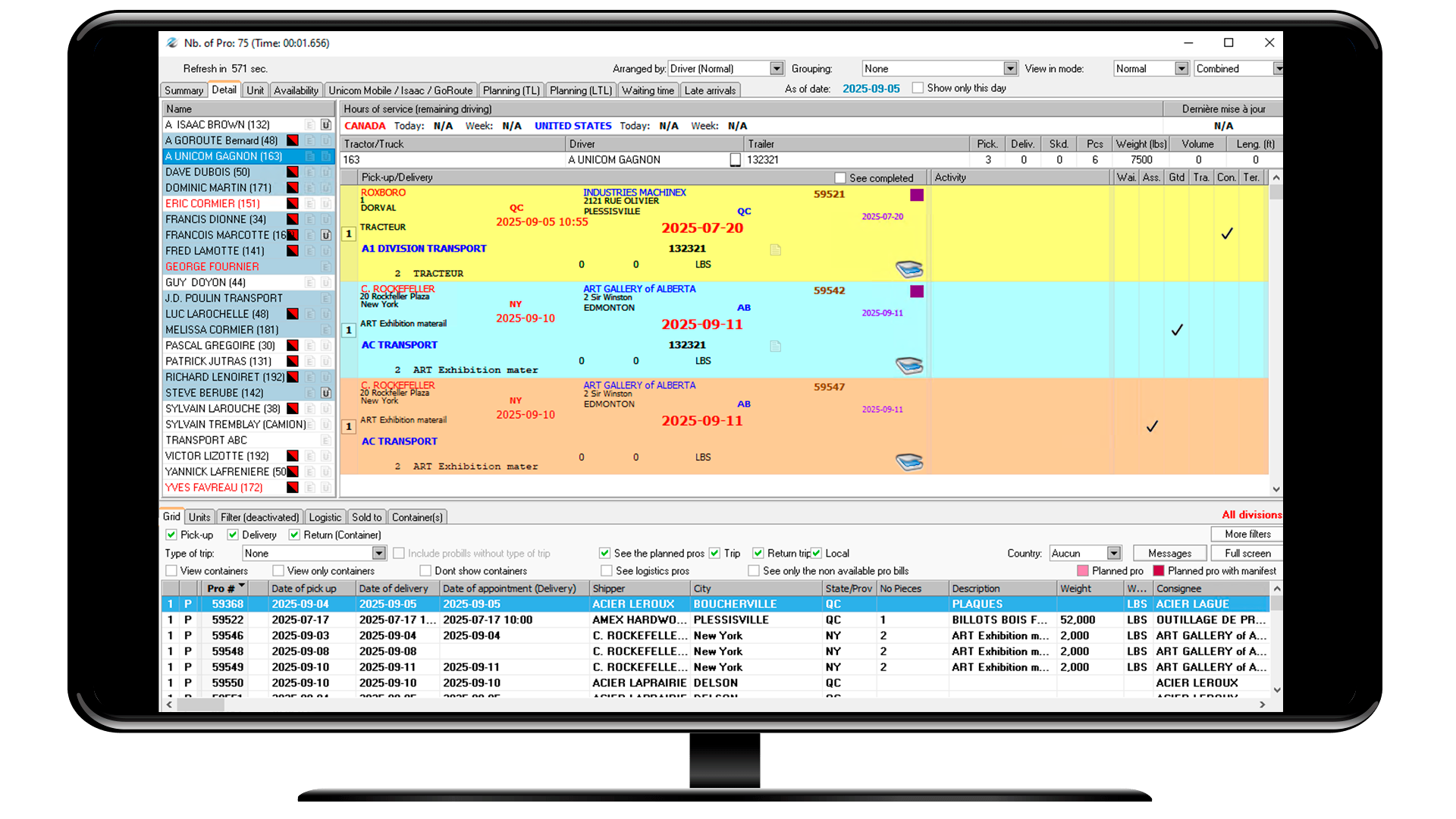Toggle Show only this day checkbox
1456x819 pixels.
[x=918, y=88]
